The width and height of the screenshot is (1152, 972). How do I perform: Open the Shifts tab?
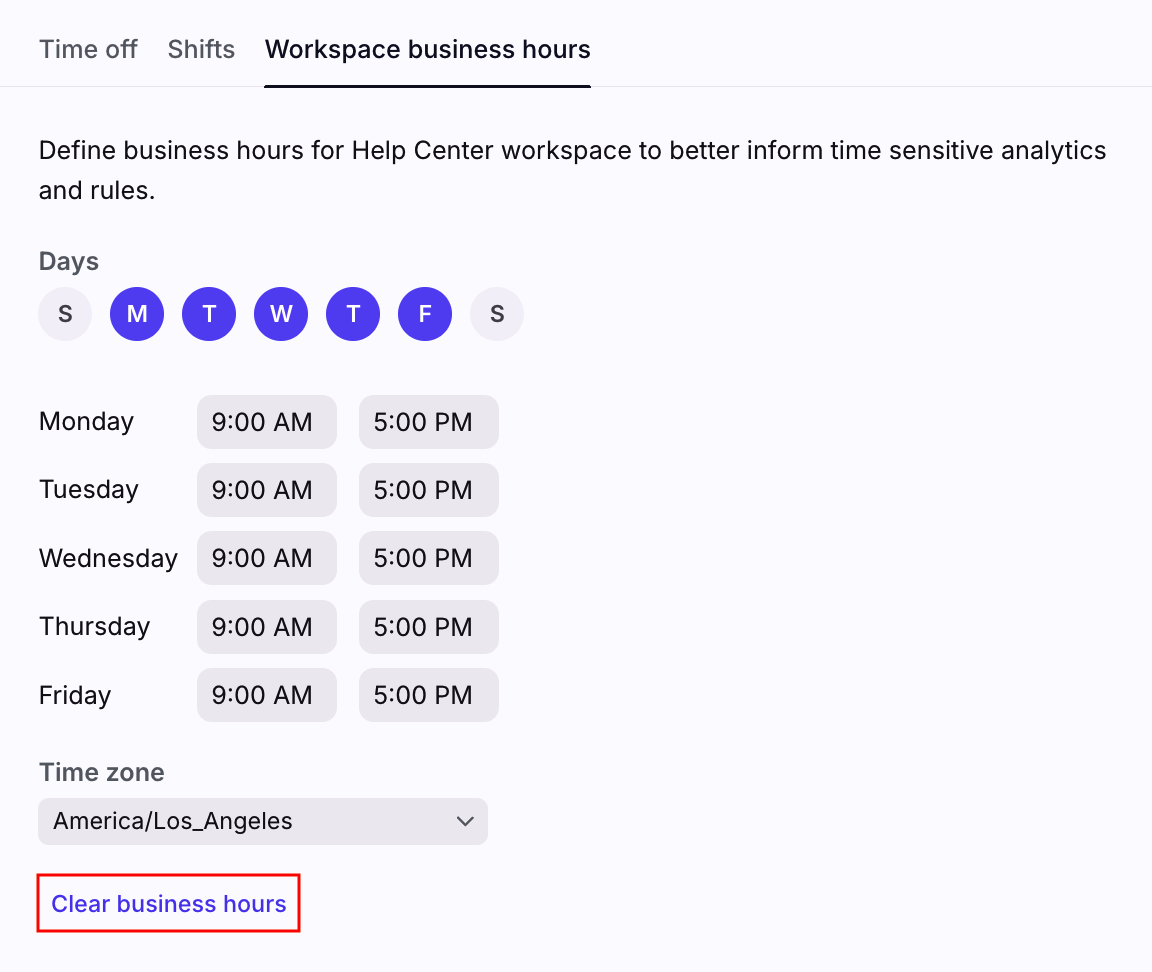coord(201,49)
